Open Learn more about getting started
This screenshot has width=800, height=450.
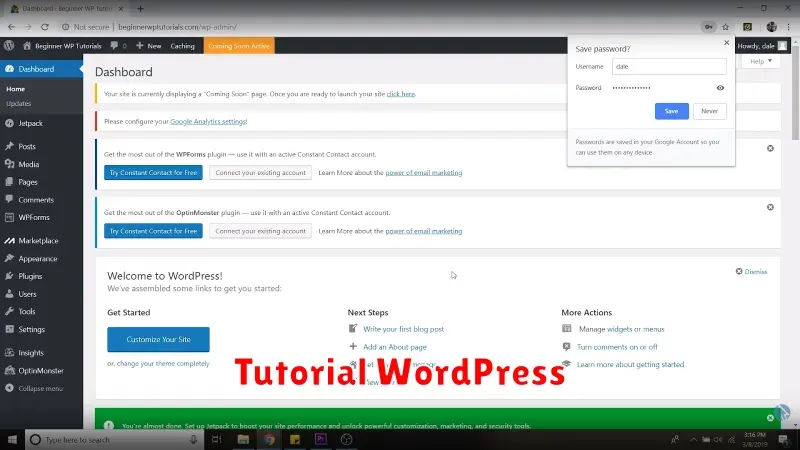[x=630, y=364]
